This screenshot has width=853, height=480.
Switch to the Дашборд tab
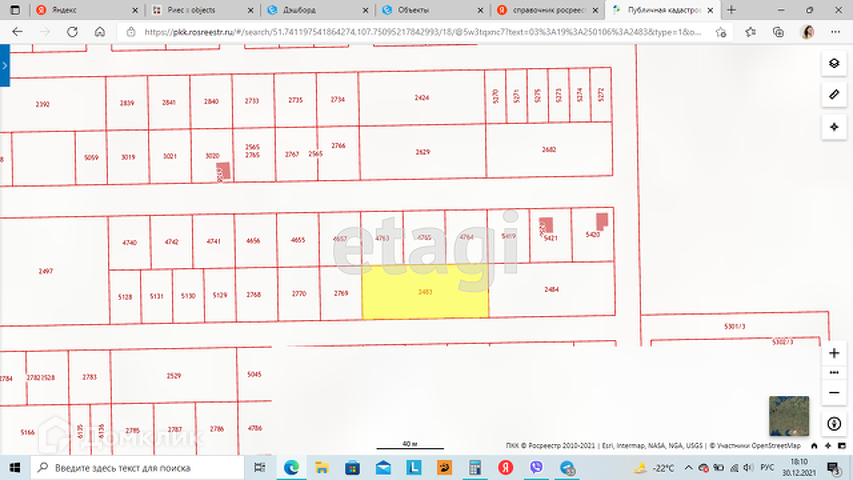coord(318,10)
